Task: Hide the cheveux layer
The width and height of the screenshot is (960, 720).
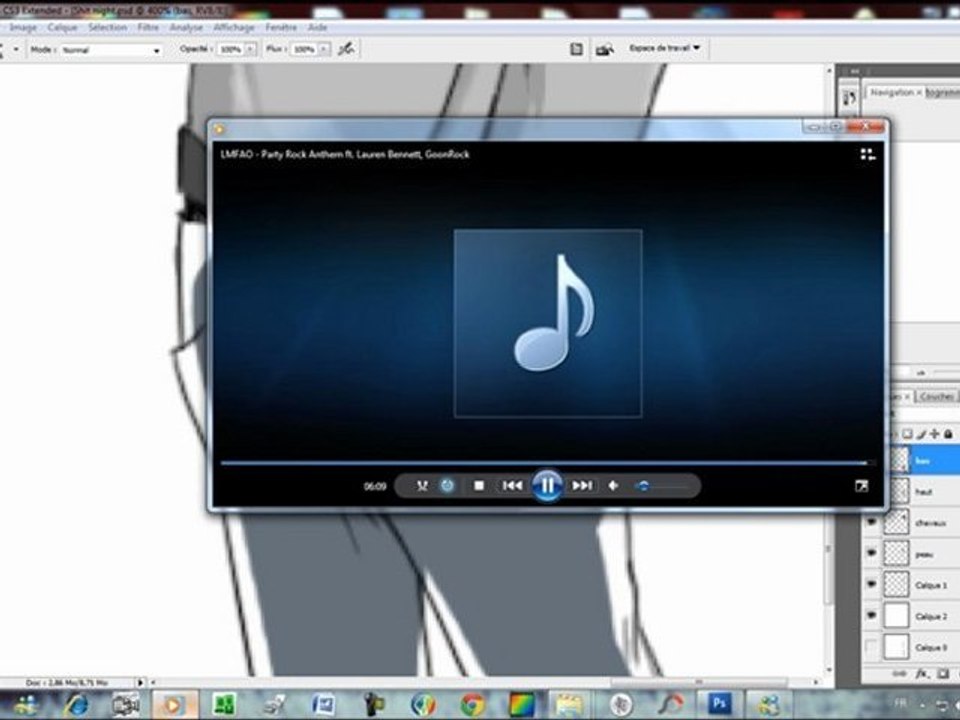Action: click(x=871, y=522)
